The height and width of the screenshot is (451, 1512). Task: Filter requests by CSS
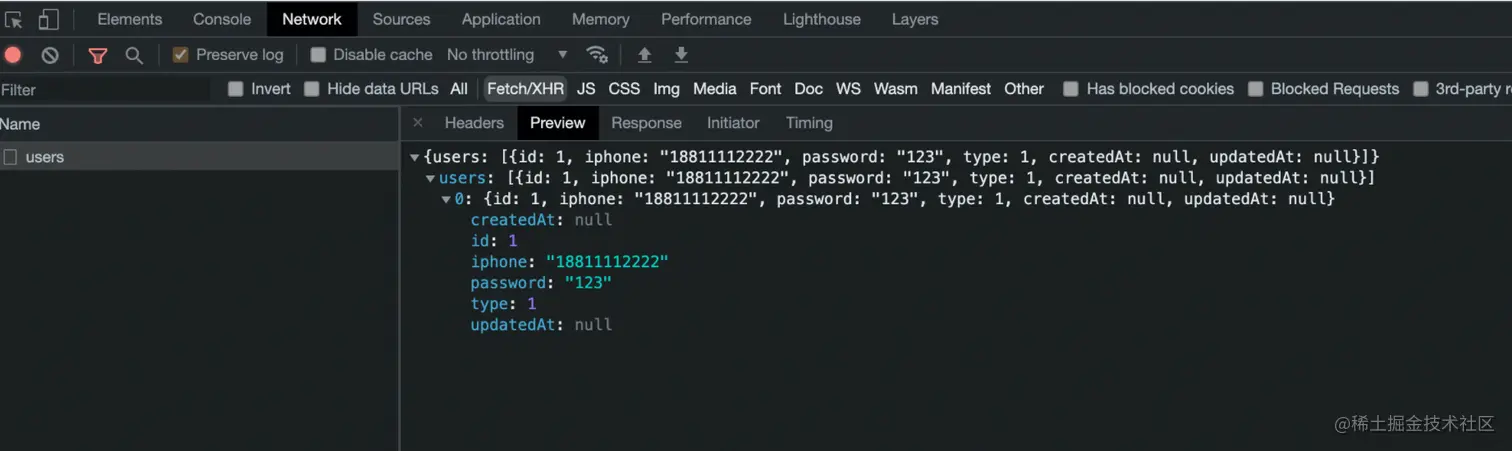tap(624, 89)
